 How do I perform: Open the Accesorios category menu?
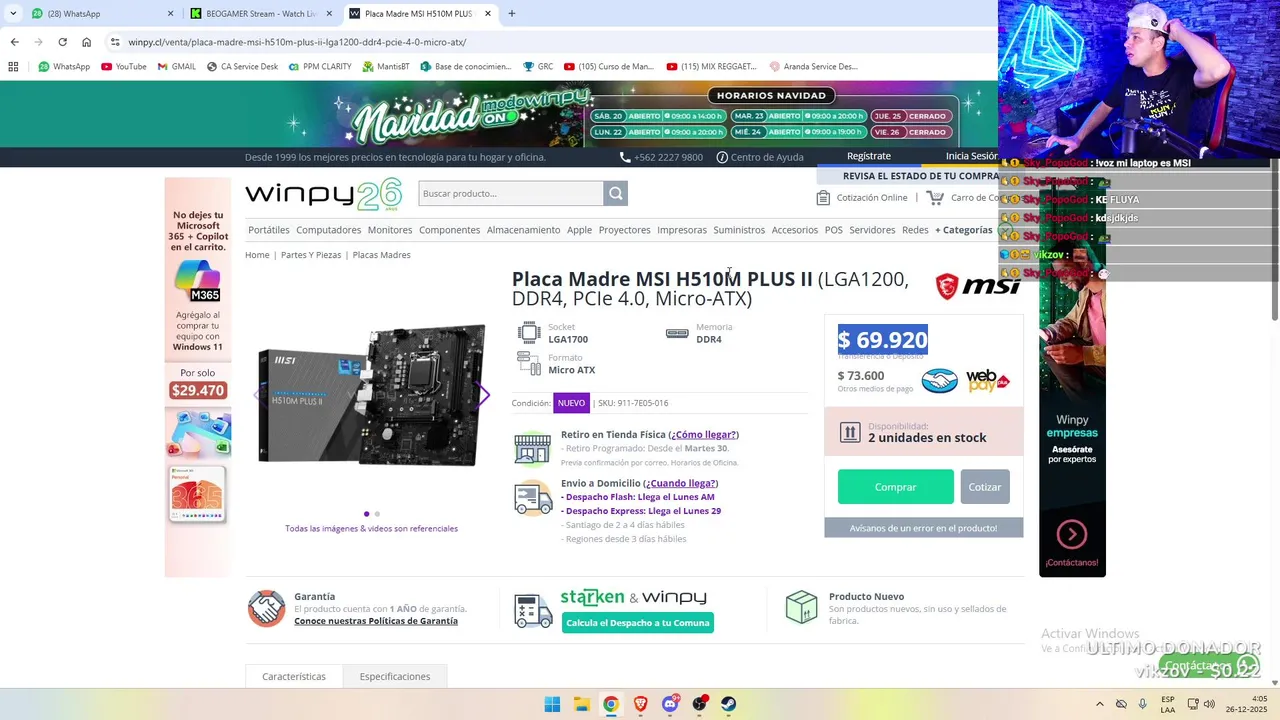(x=794, y=230)
